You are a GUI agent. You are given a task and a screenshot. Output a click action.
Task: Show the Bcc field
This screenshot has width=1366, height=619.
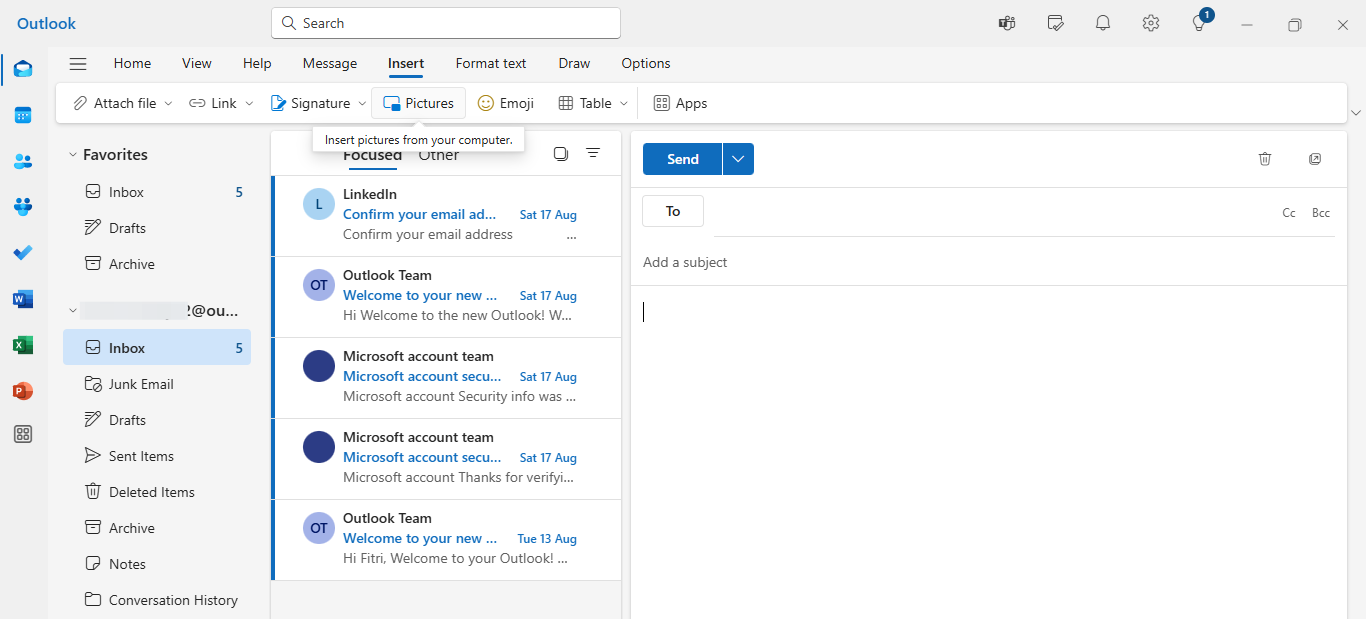[x=1320, y=212]
